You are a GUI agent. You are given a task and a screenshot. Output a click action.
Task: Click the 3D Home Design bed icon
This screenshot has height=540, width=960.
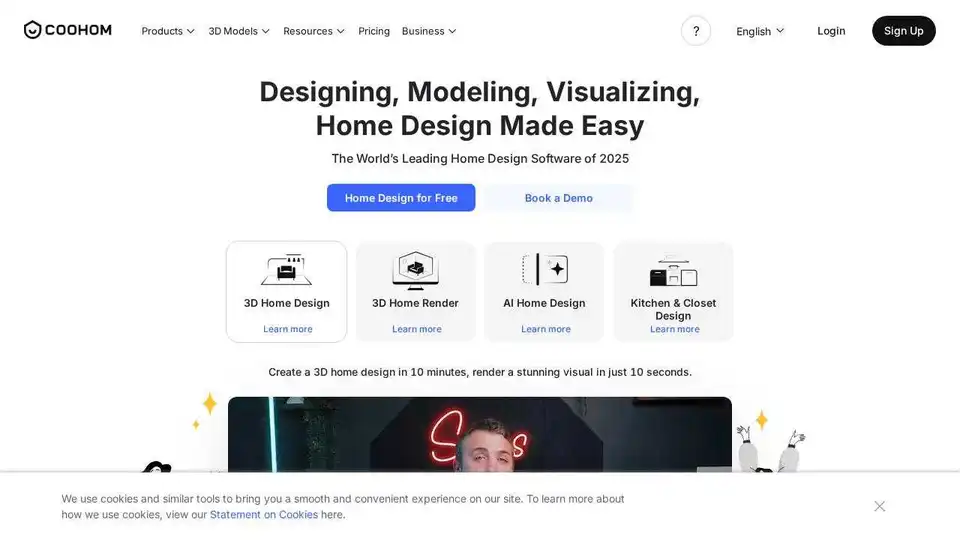pyautogui.click(x=286, y=270)
